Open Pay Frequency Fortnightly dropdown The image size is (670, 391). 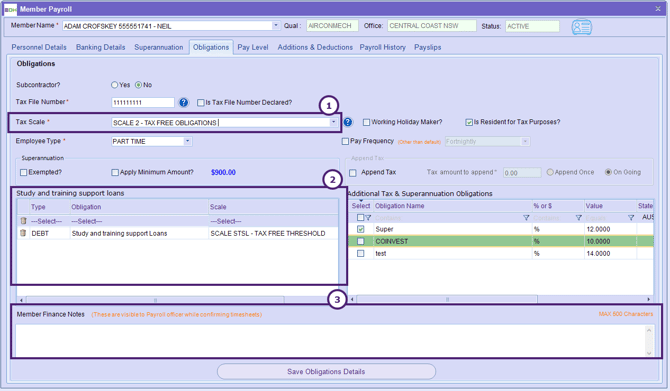coord(525,141)
